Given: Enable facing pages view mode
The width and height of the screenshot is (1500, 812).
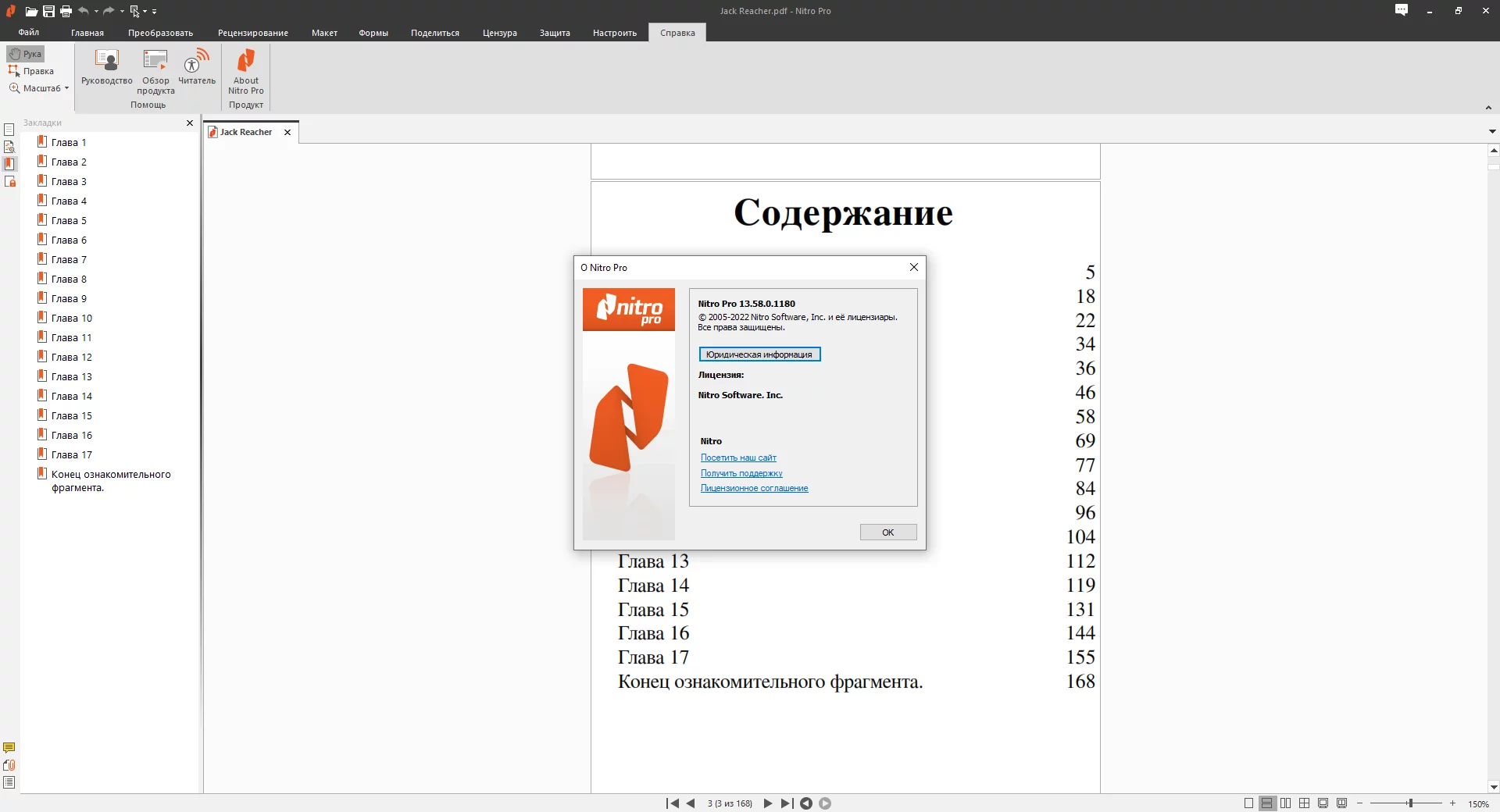Looking at the screenshot, I should click(x=1286, y=803).
